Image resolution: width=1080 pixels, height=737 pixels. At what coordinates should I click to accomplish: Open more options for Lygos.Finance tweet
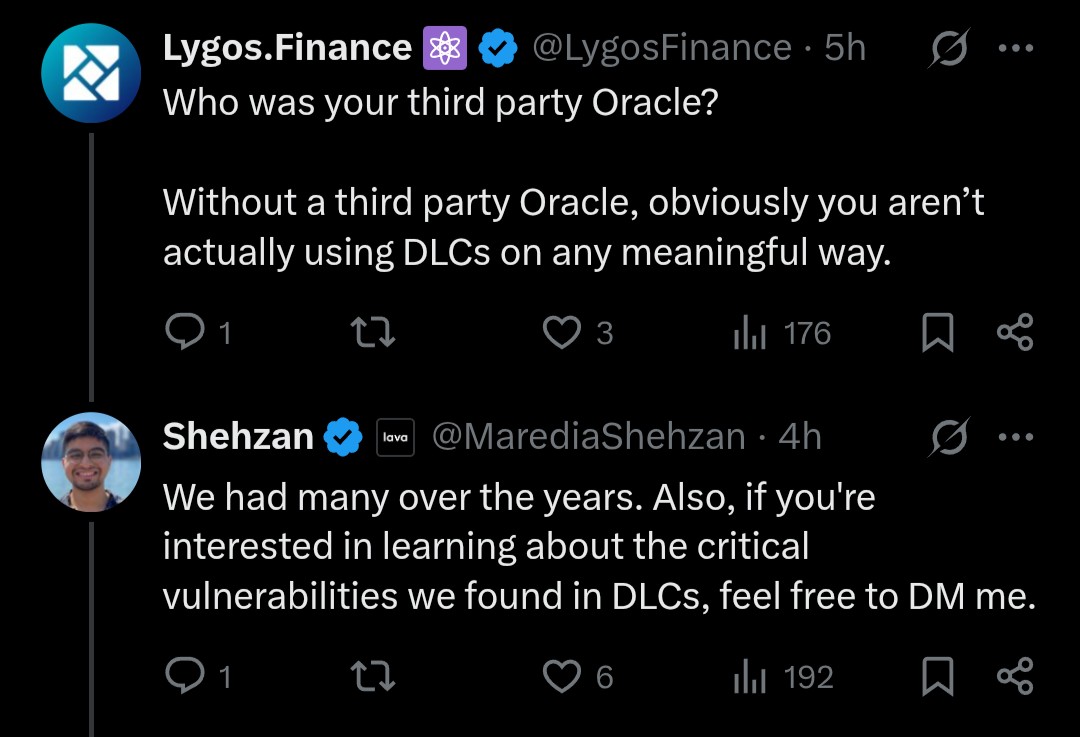(1015, 48)
